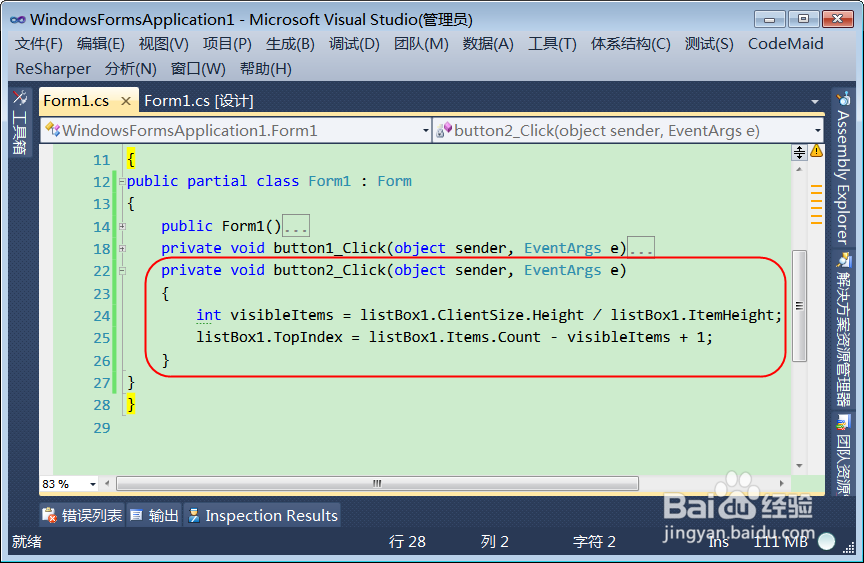Viewport: 864px width, 563px height.
Task: Click the ReSharper warning indicator icon
Action: [x=817, y=151]
